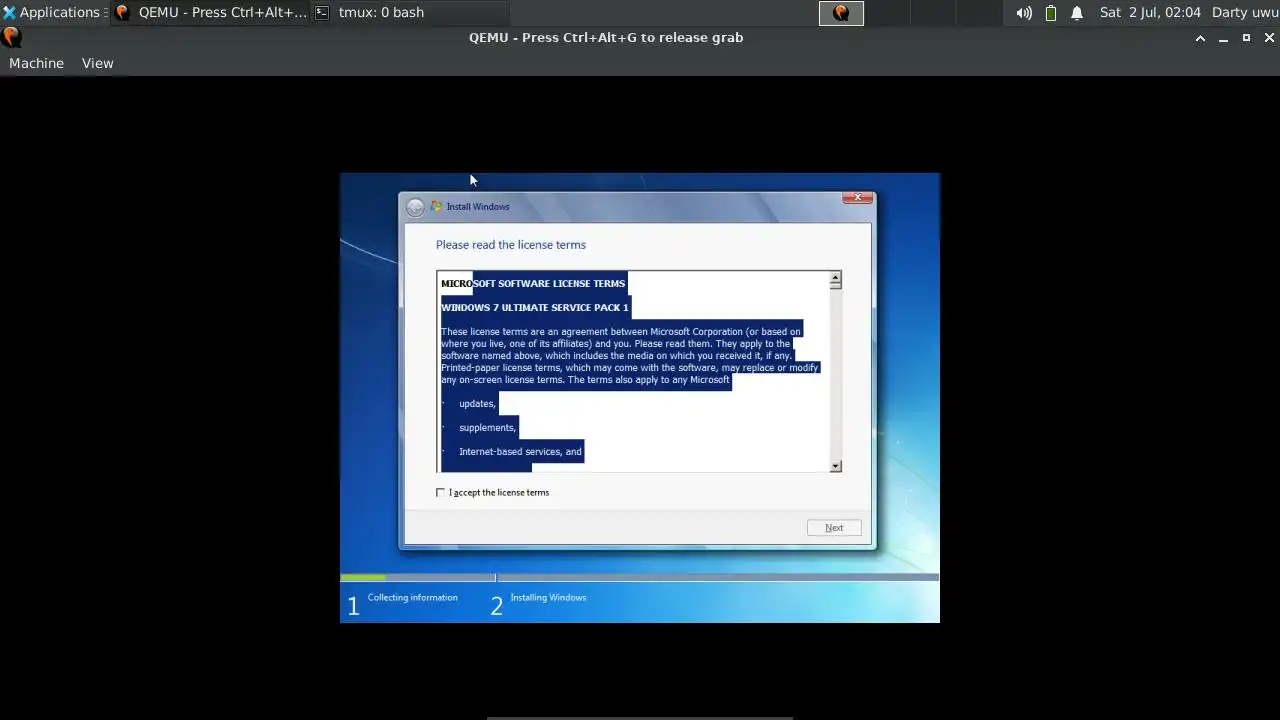Click the 'Installing Windows' step label

(548, 597)
